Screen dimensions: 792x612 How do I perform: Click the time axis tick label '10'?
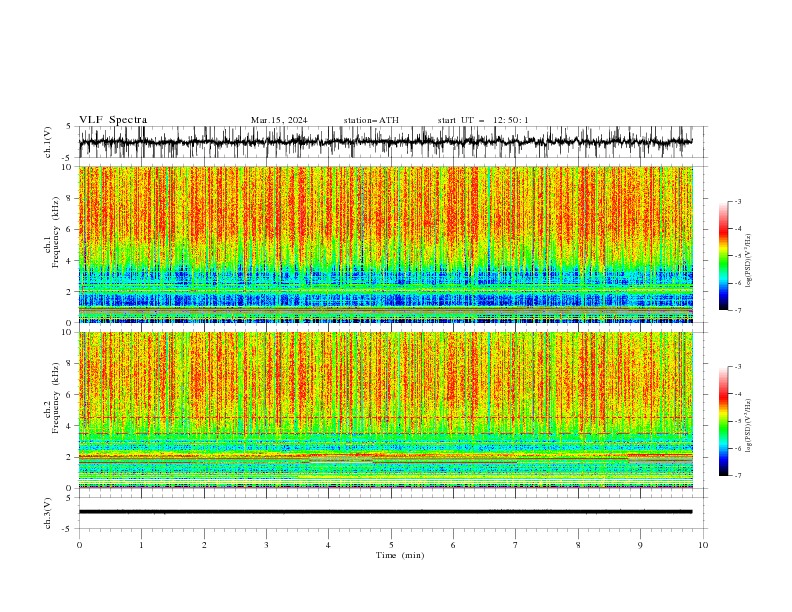pyautogui.click(x=703, y=545)
